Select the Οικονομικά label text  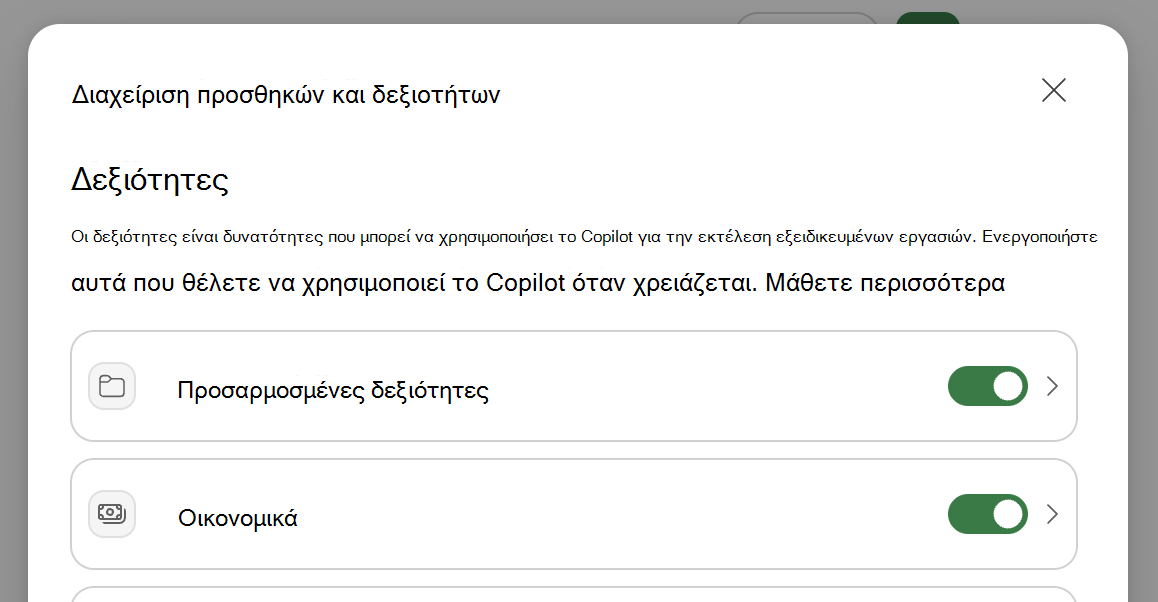(238, 518)
